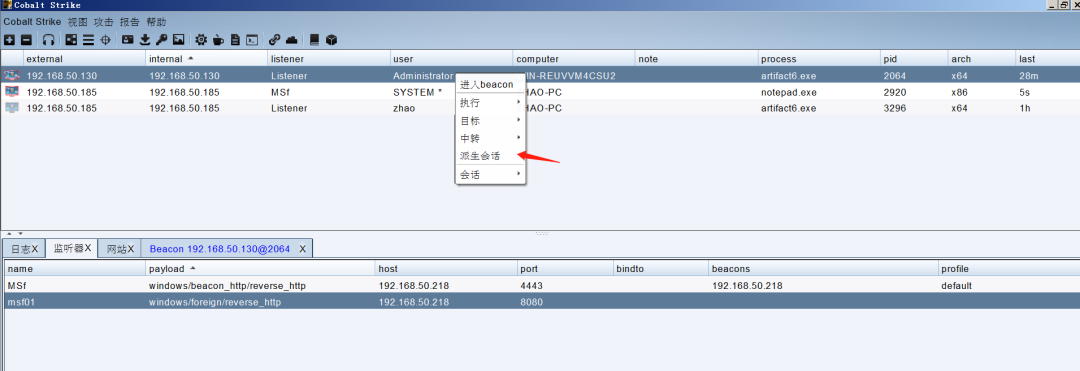Open the 攻击 menu in menu bar
This screenshot has height=371, width=1080.
coord(103,22)
